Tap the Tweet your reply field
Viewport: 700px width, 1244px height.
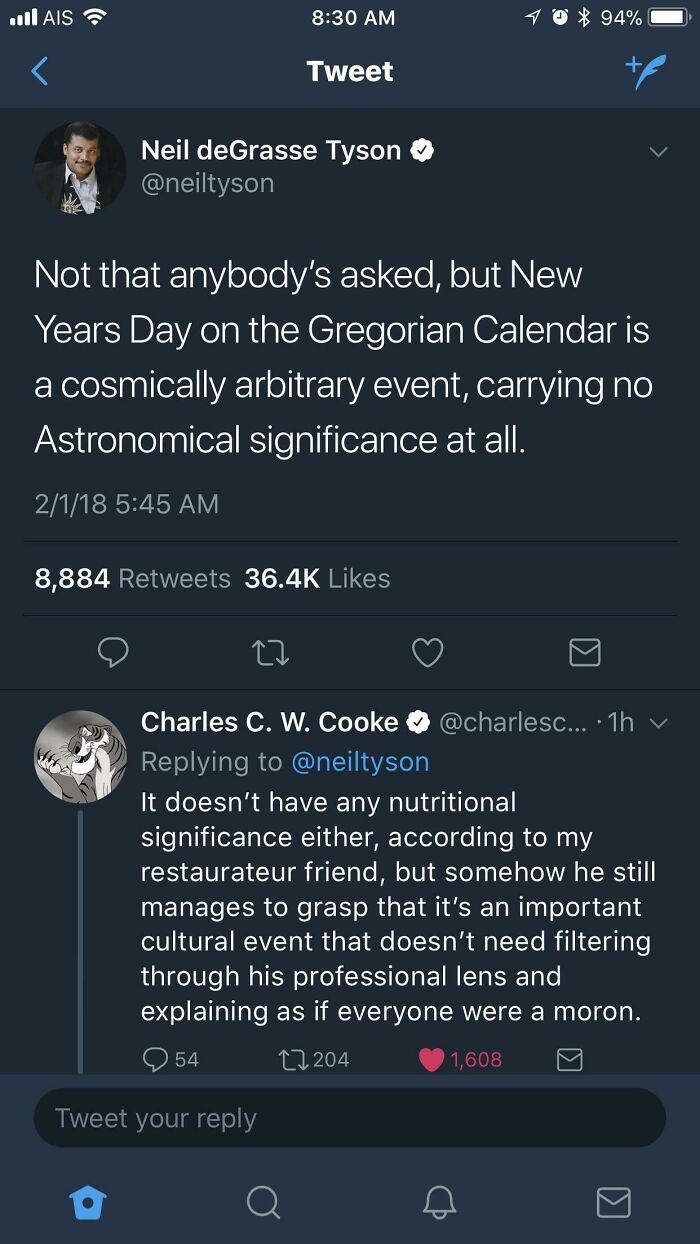[350, 1118]
